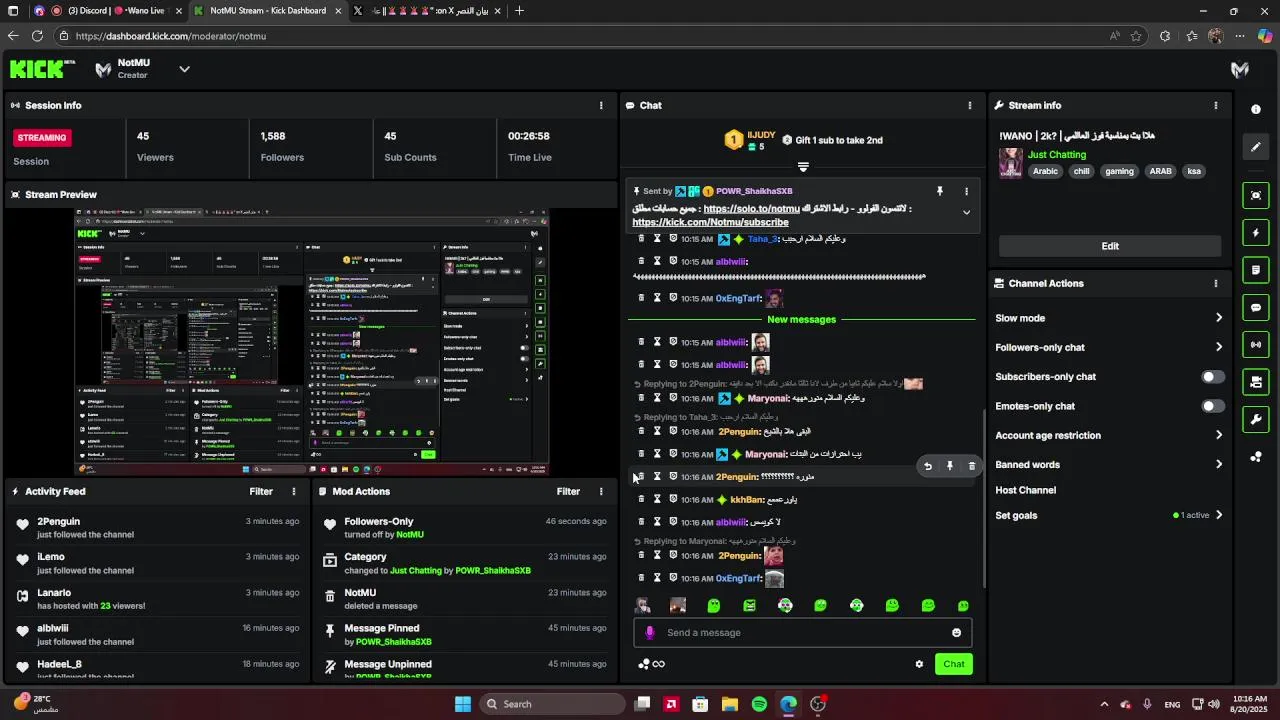Delete the highlighted 2Penguin message via trash icon

click(971, 466)
